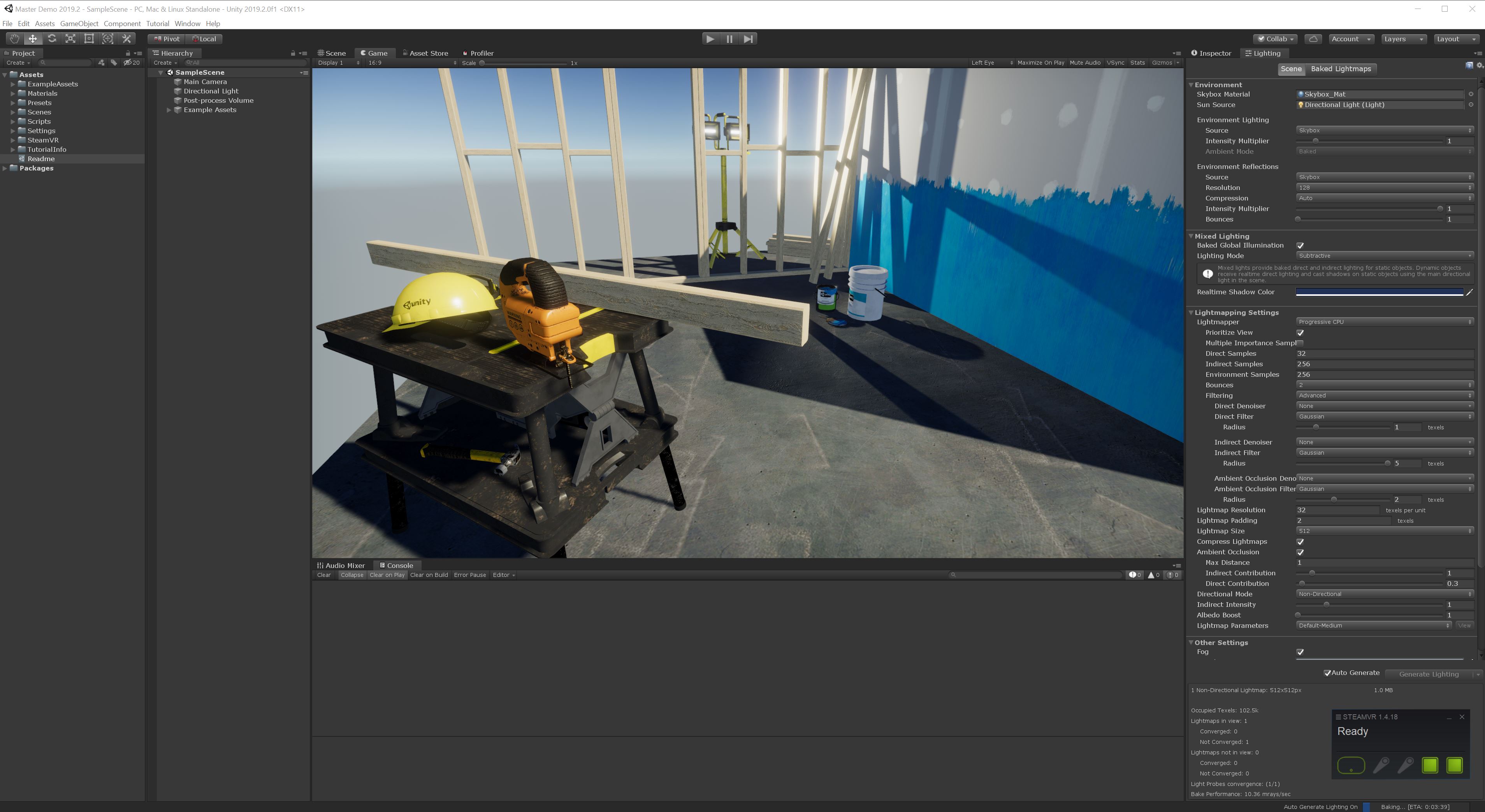
Task: Switch to the Baked Lightmaps tab
Action: coord(1342,69)
